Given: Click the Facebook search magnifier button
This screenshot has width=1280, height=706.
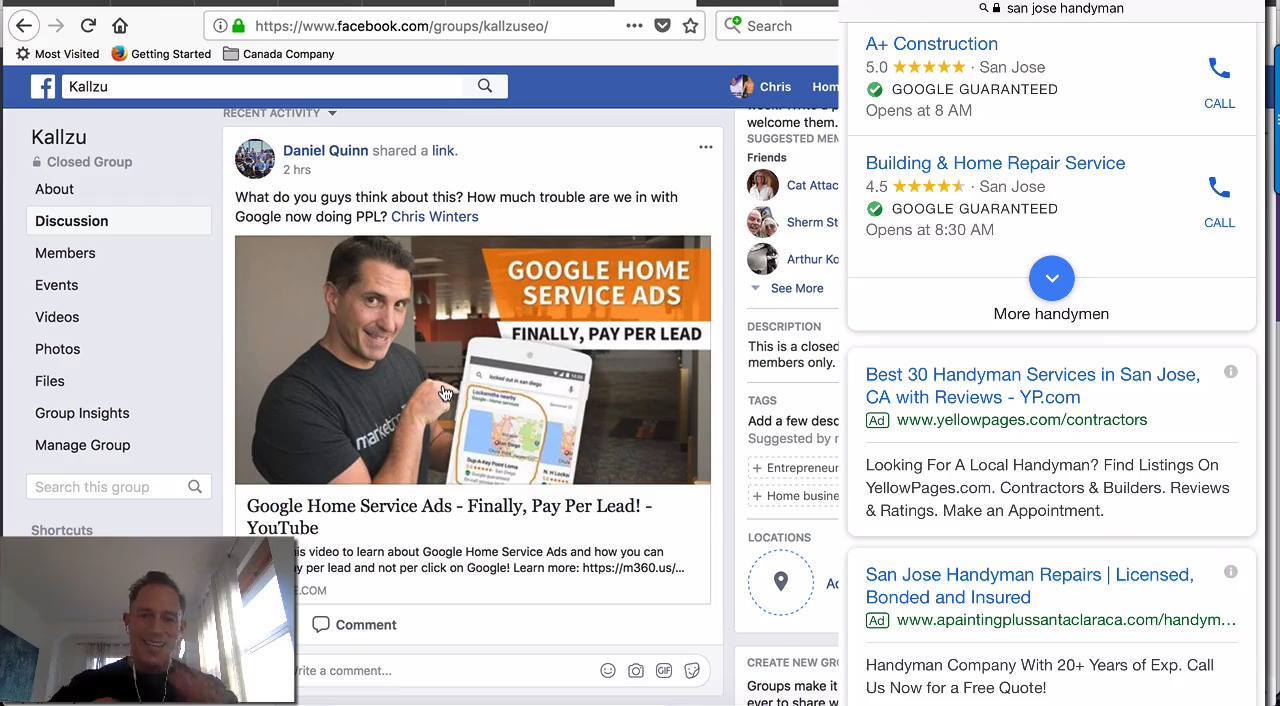Looking at the screenshot, I should 485,87.
